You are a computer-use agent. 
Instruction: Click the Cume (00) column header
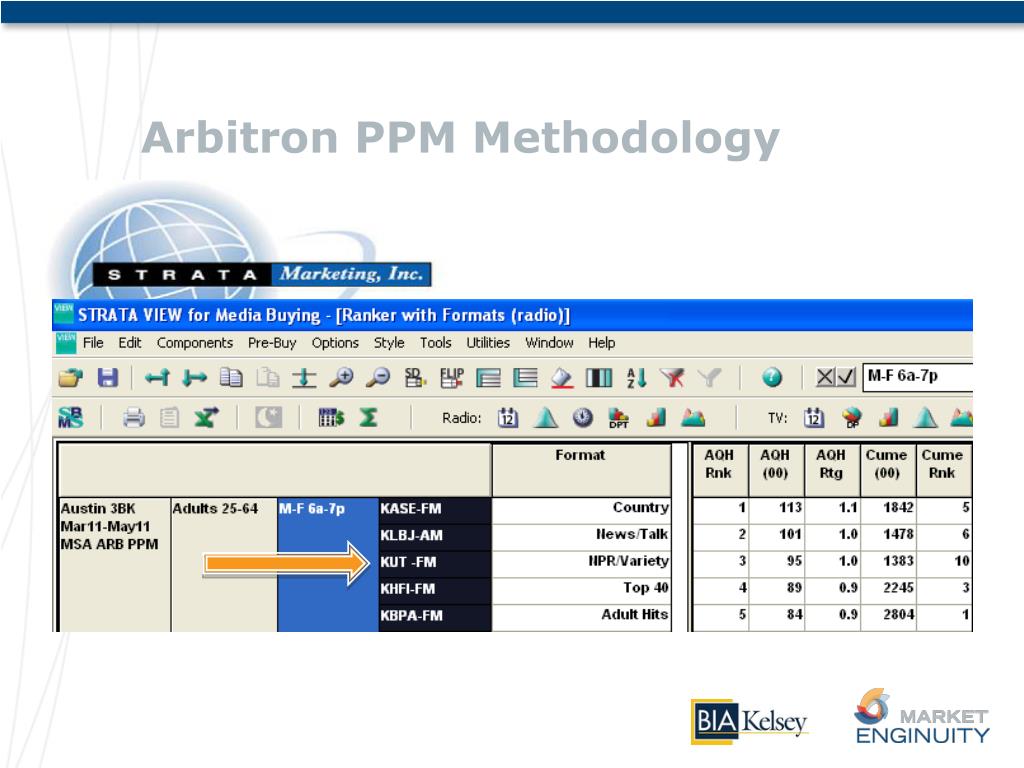[x=887, y=470]
